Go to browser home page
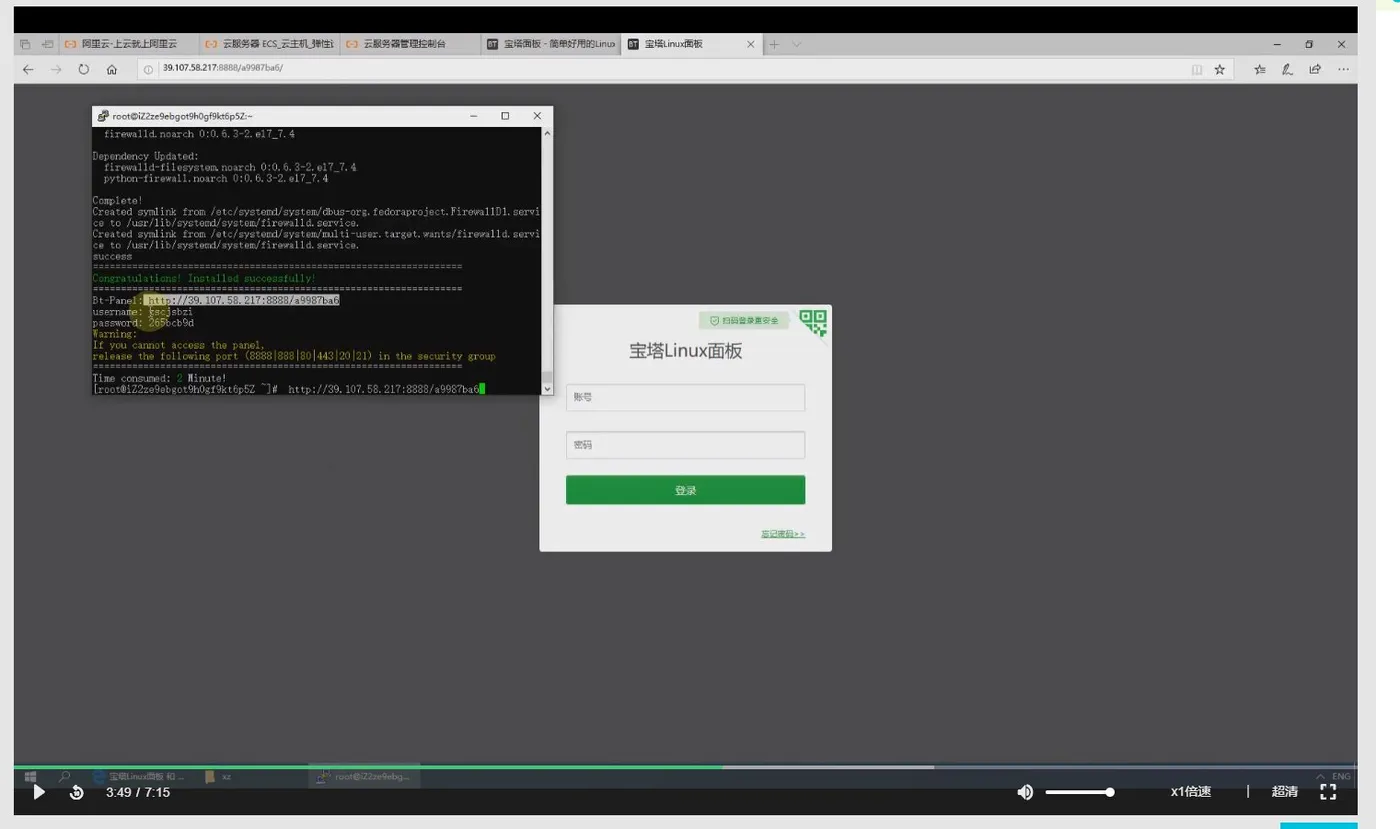Viewport: 1400px width, 829px height. click(x=112, y=69)
